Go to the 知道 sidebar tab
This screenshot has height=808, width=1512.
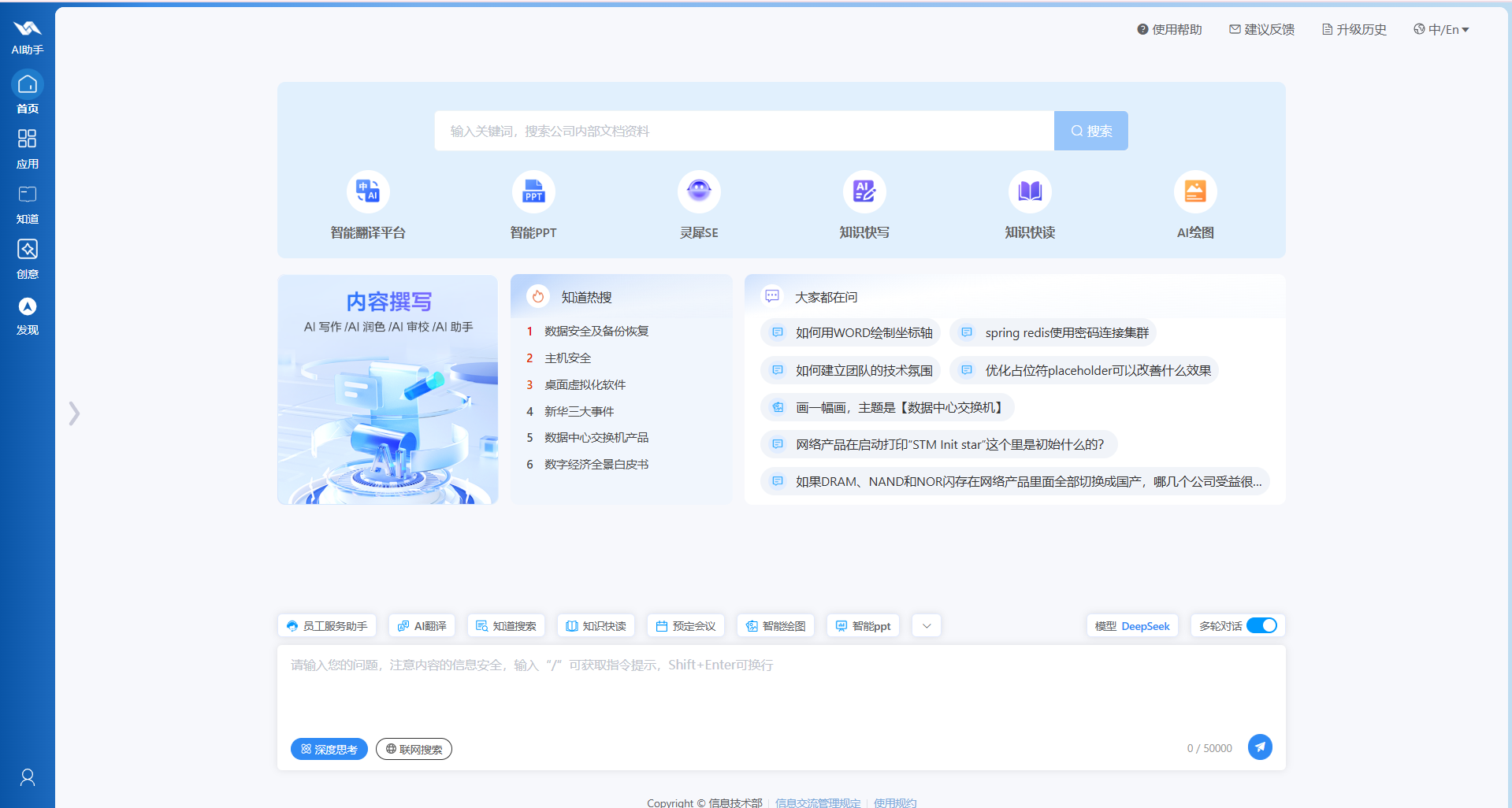click(x=28, y=203)
